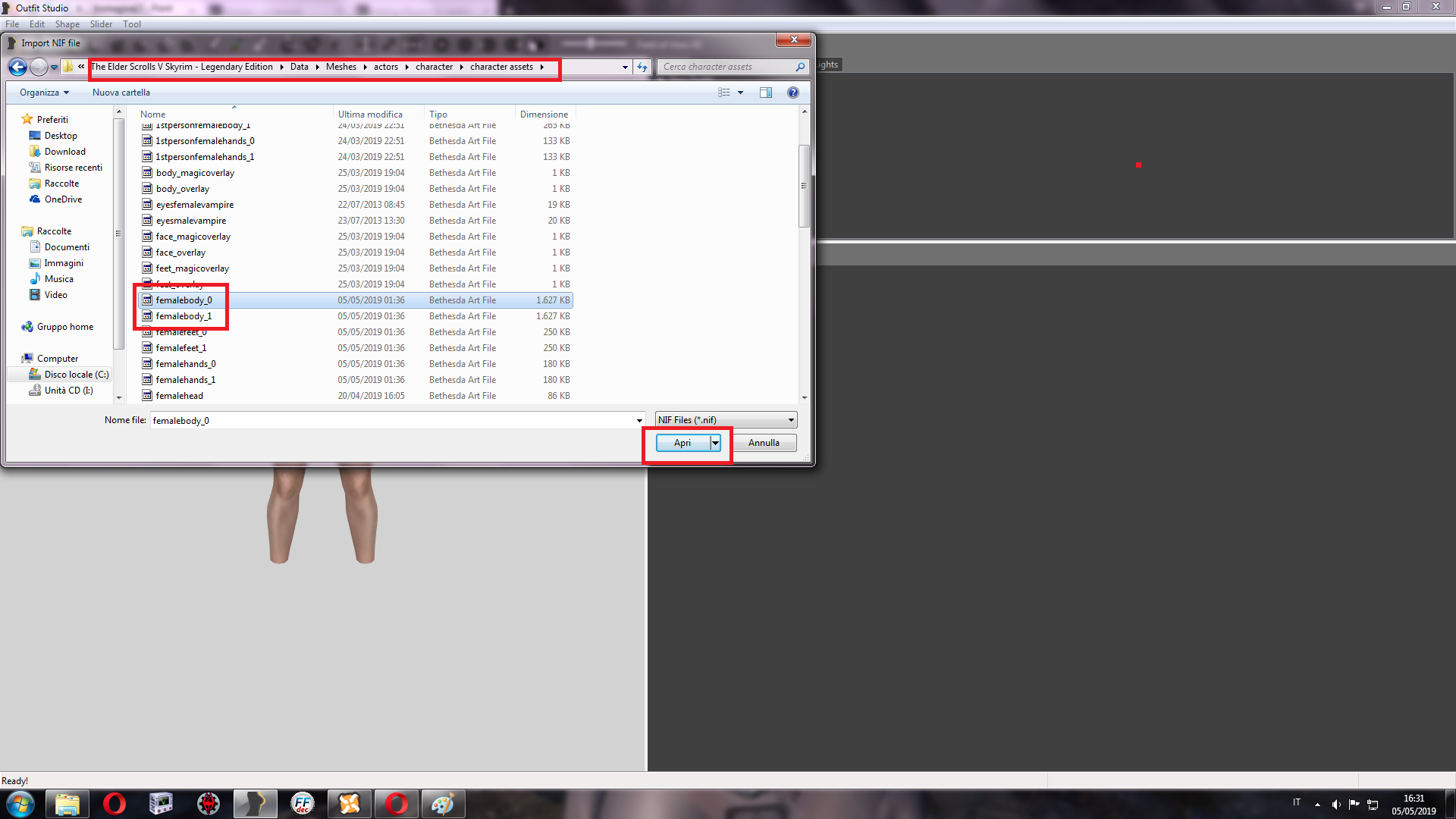Select file body_magicoverlay
Image resolution: width=1456 pixels, height=819 pixels.
coord(356,173)
